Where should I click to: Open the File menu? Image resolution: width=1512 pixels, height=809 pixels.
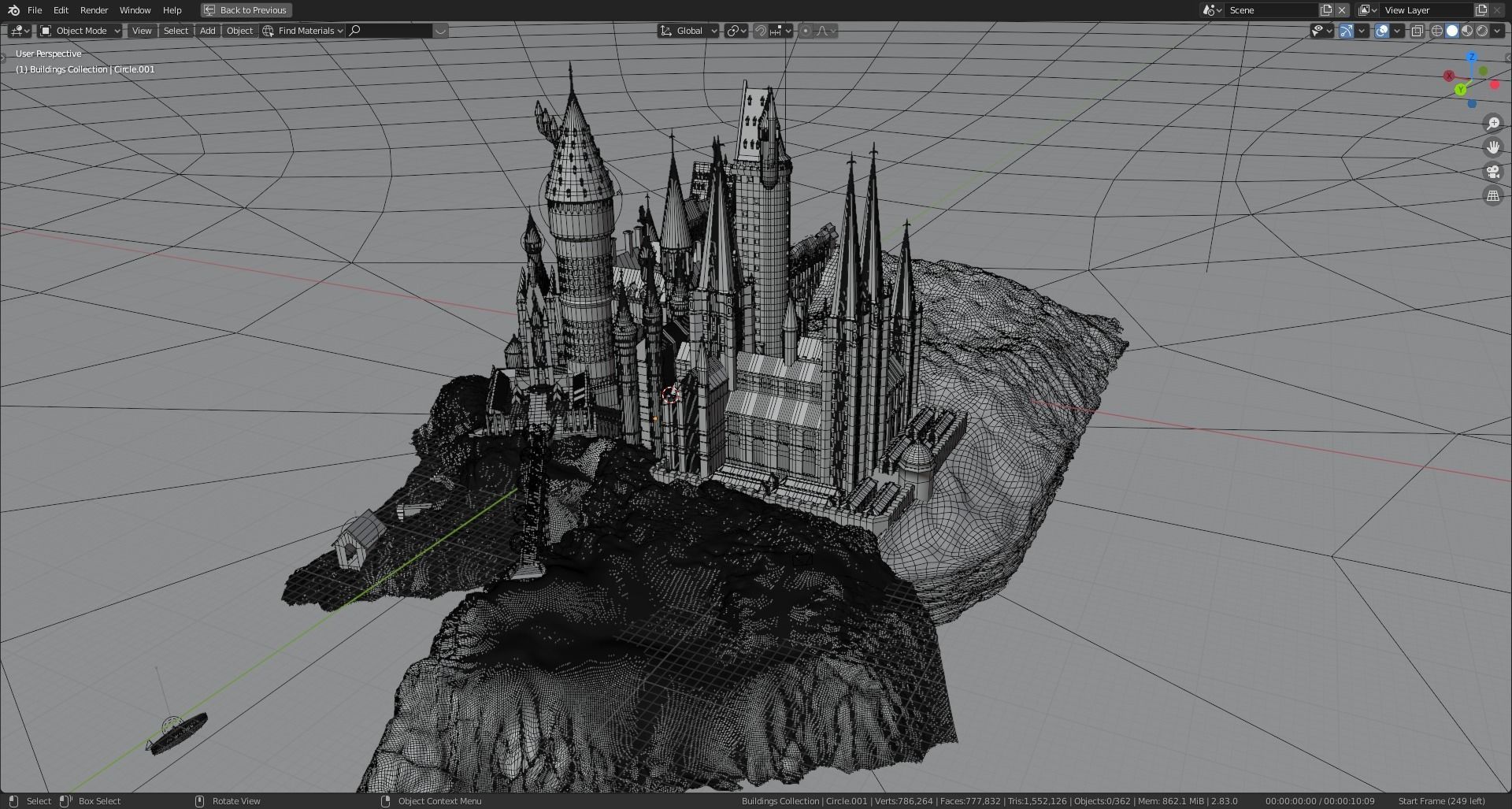[x=35, y=10]
